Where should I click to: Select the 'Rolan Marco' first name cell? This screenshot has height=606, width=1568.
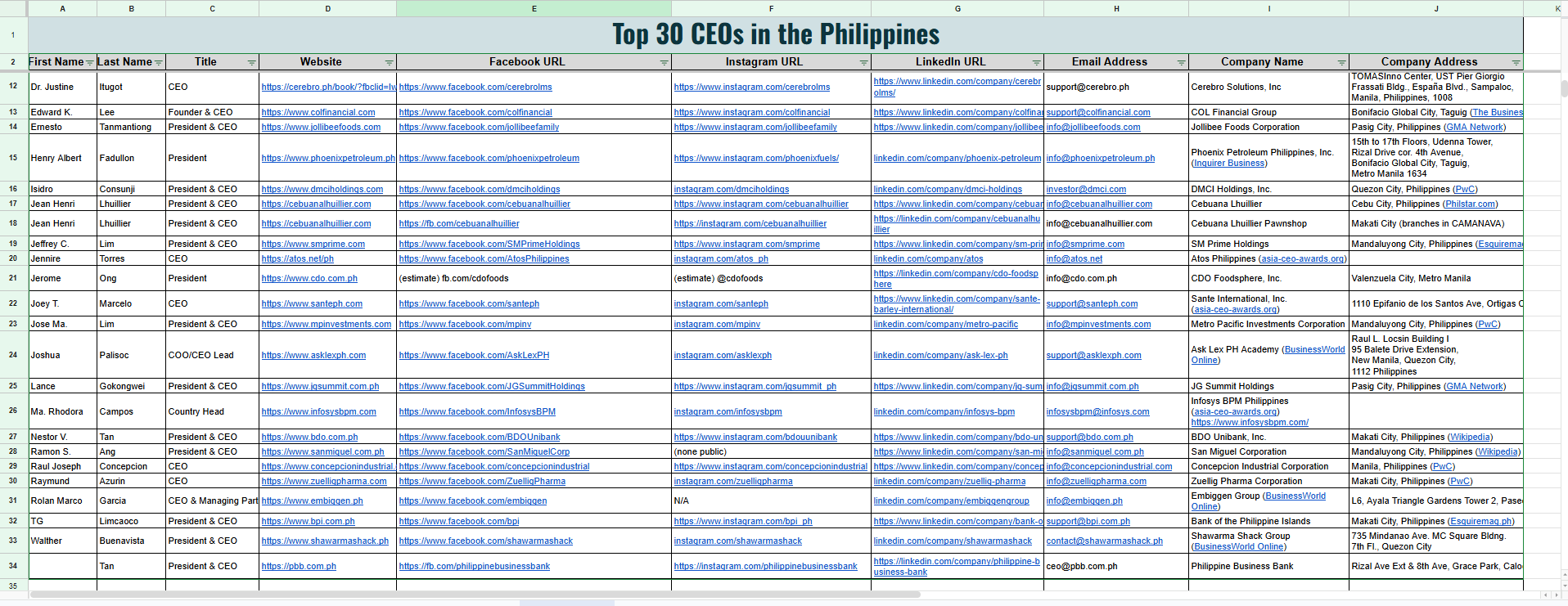click(63, 501)
